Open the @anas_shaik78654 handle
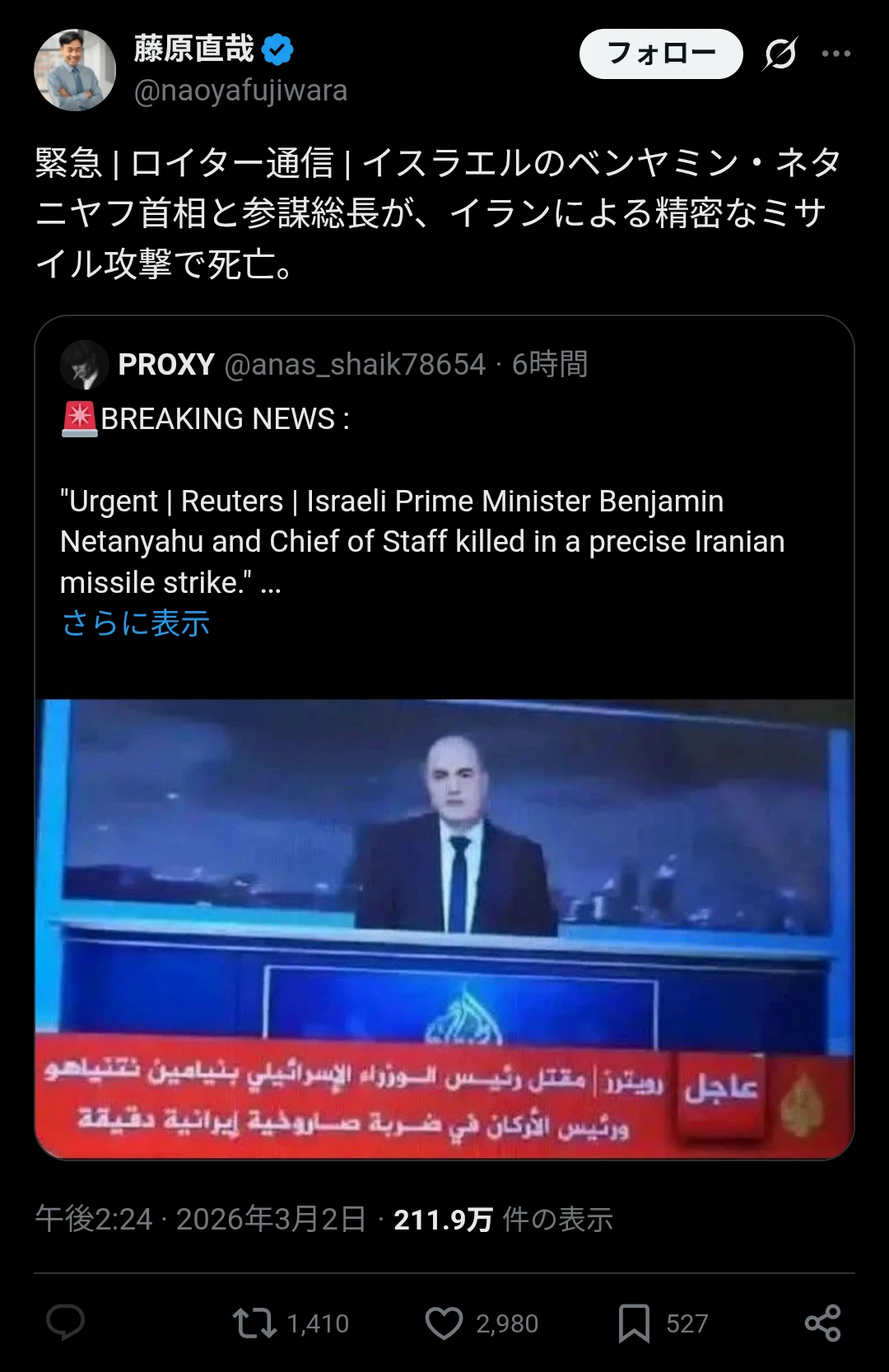 pos(356,364)
